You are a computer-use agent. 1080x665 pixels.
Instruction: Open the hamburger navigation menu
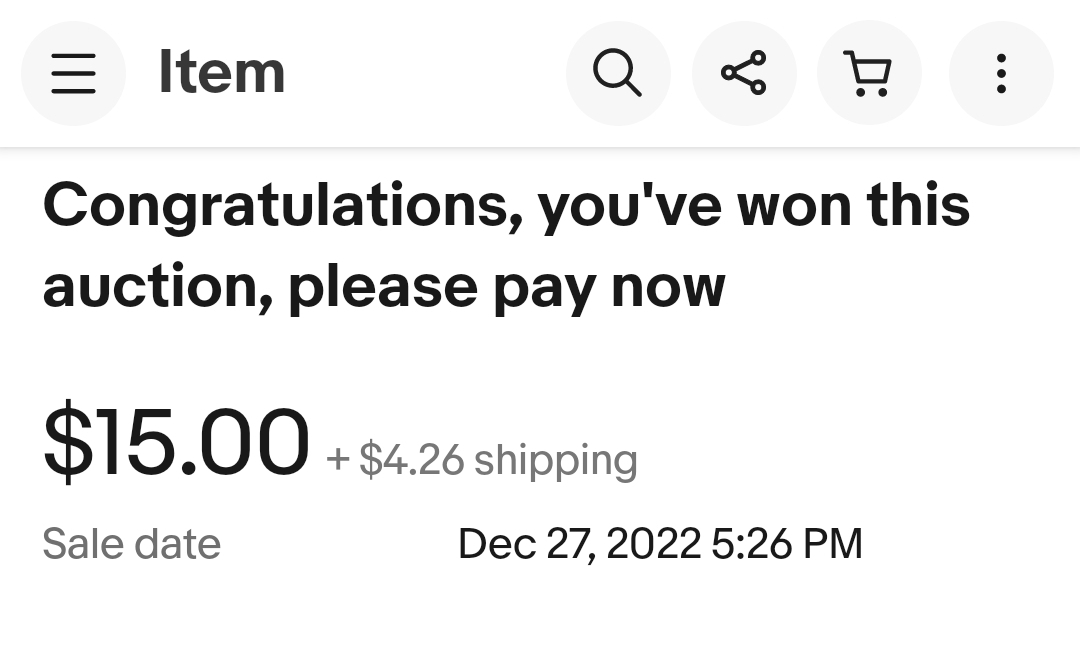74,73
